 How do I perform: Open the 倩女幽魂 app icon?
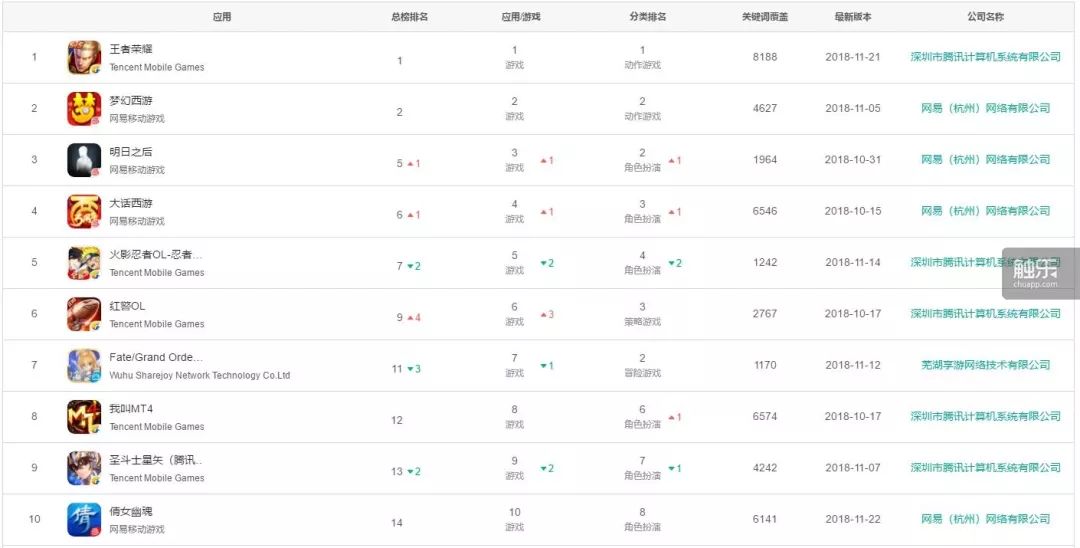(84, 519)
